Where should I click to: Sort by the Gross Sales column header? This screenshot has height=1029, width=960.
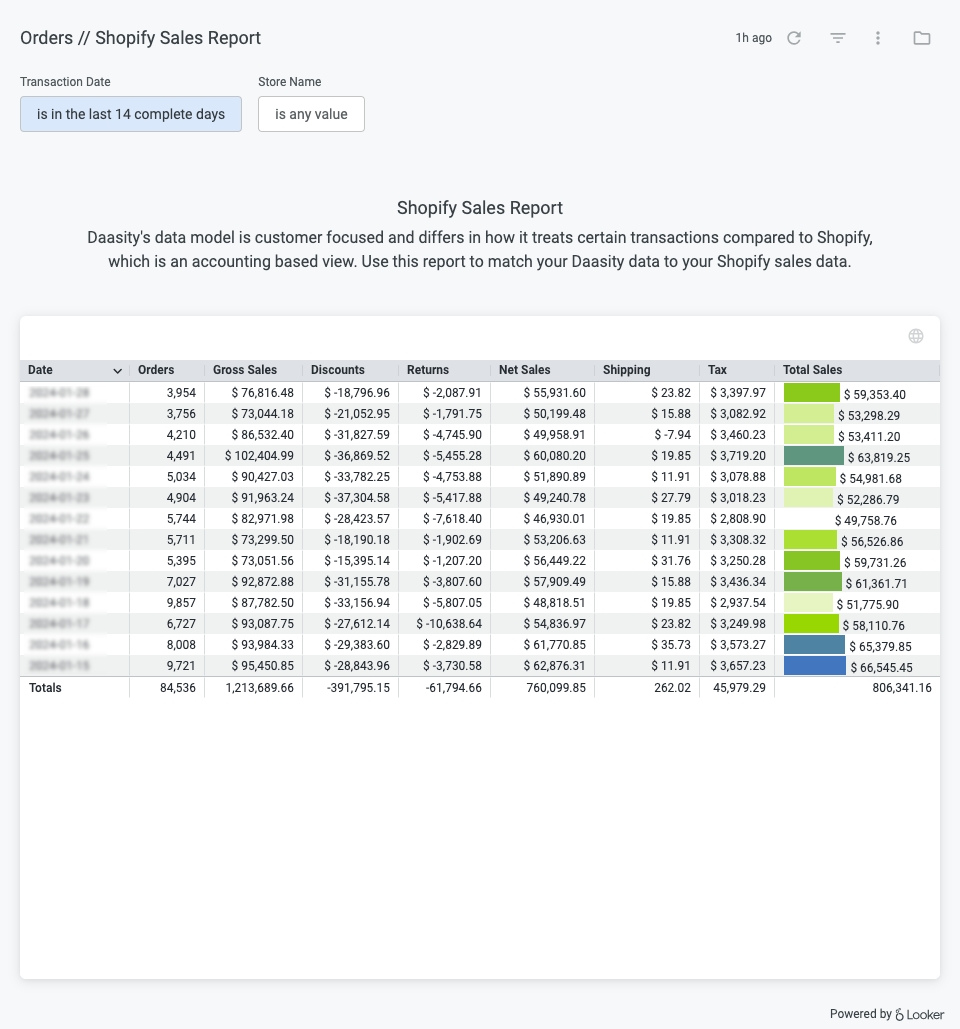(245, 370)
